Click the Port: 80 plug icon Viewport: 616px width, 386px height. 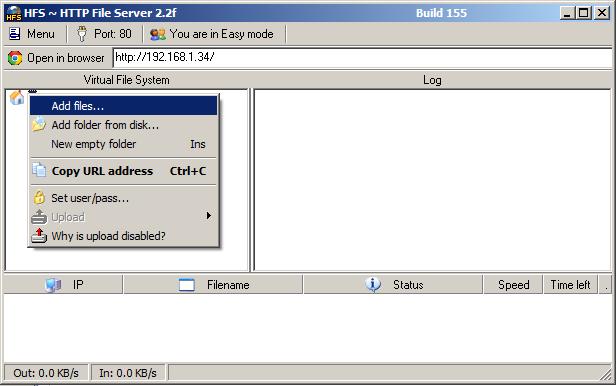click(x=82, y=34)
